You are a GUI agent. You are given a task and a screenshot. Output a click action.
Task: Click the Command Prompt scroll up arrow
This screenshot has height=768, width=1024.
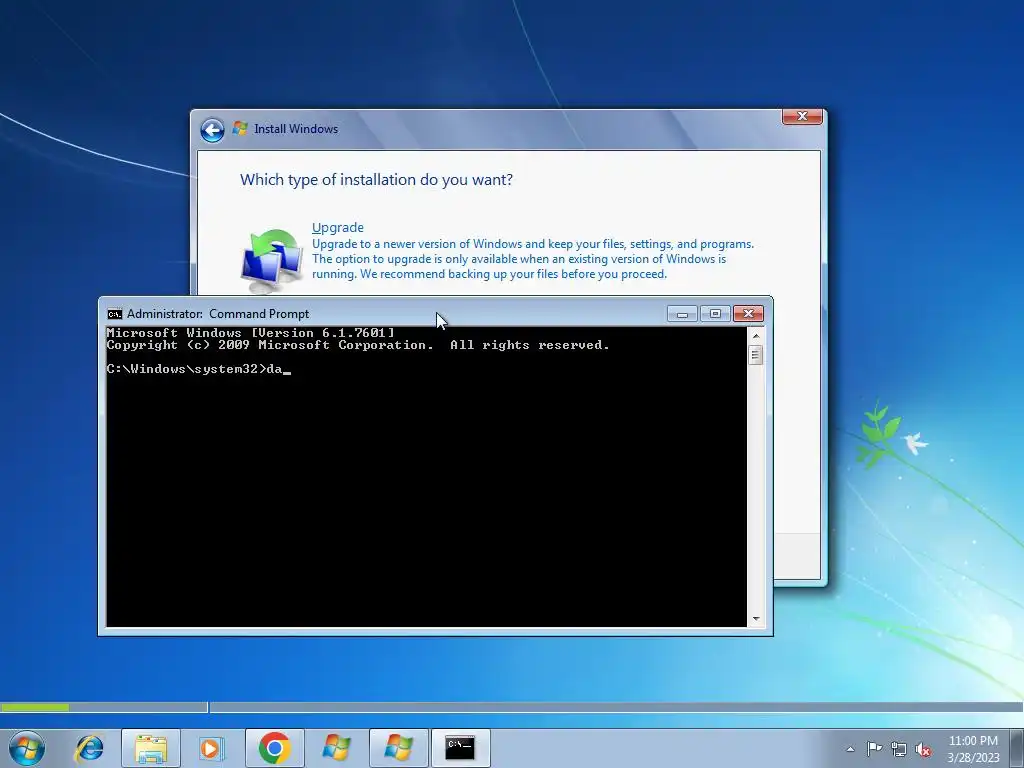756,336
